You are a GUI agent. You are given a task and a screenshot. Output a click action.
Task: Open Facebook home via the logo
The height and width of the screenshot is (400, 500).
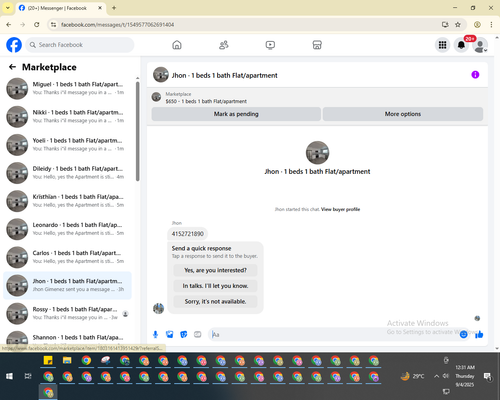(x=14, y=45)
